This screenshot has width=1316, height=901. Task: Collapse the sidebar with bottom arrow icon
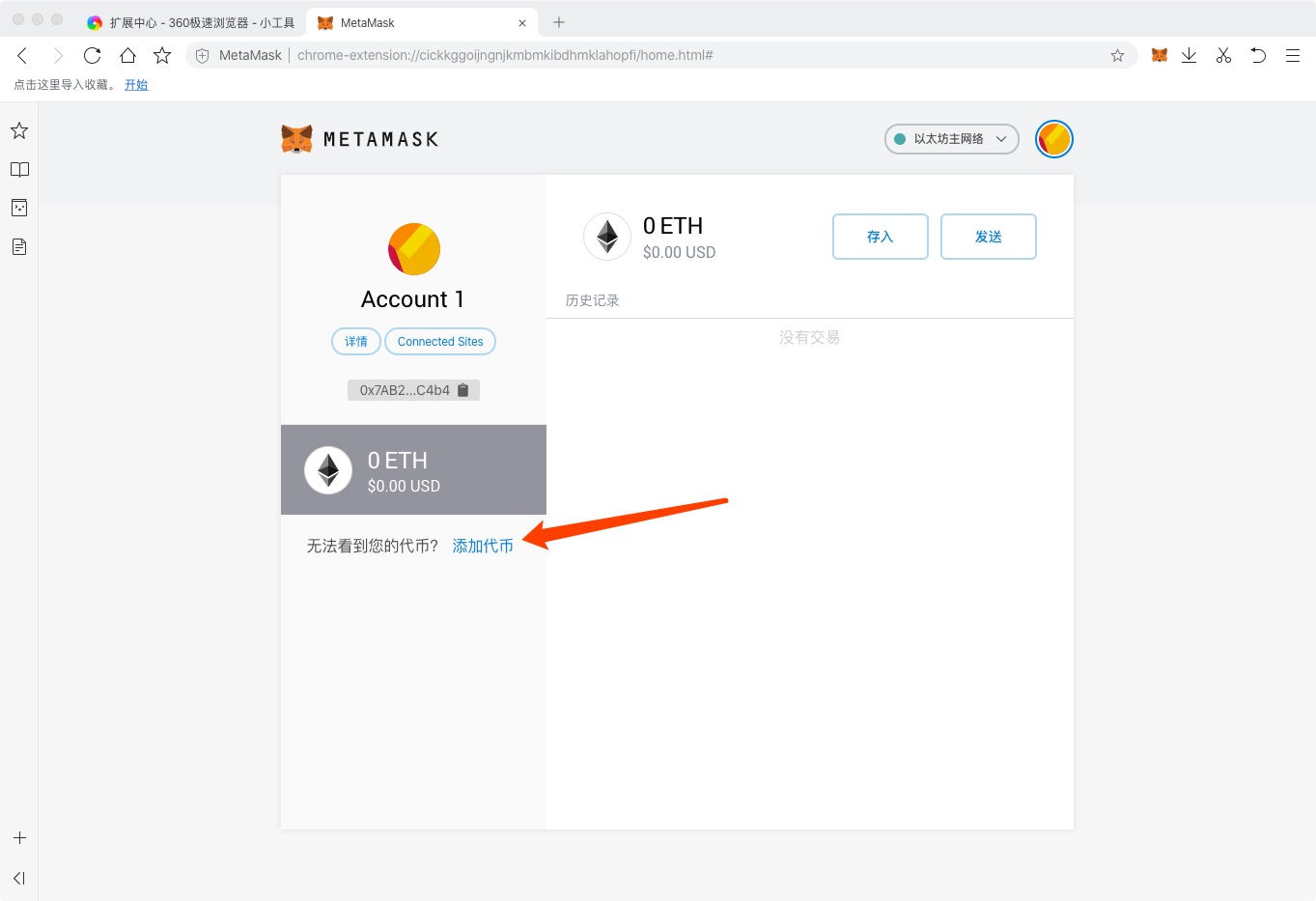pos(19,878)
